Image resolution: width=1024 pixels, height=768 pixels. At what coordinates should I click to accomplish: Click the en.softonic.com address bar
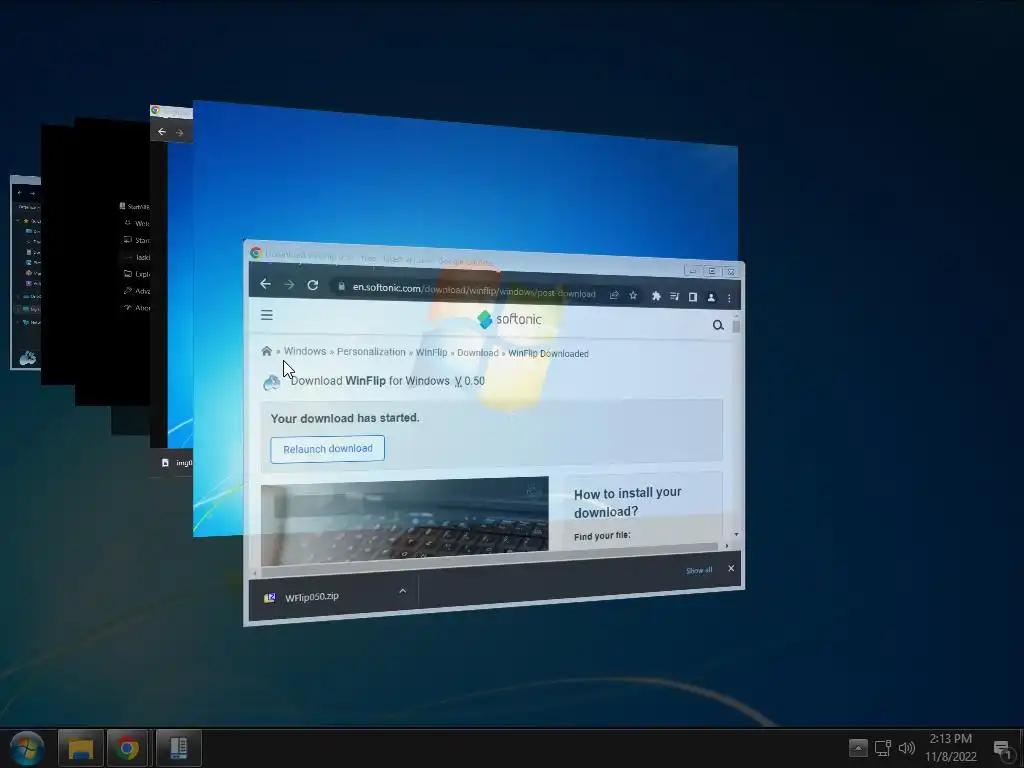[473, 291]
